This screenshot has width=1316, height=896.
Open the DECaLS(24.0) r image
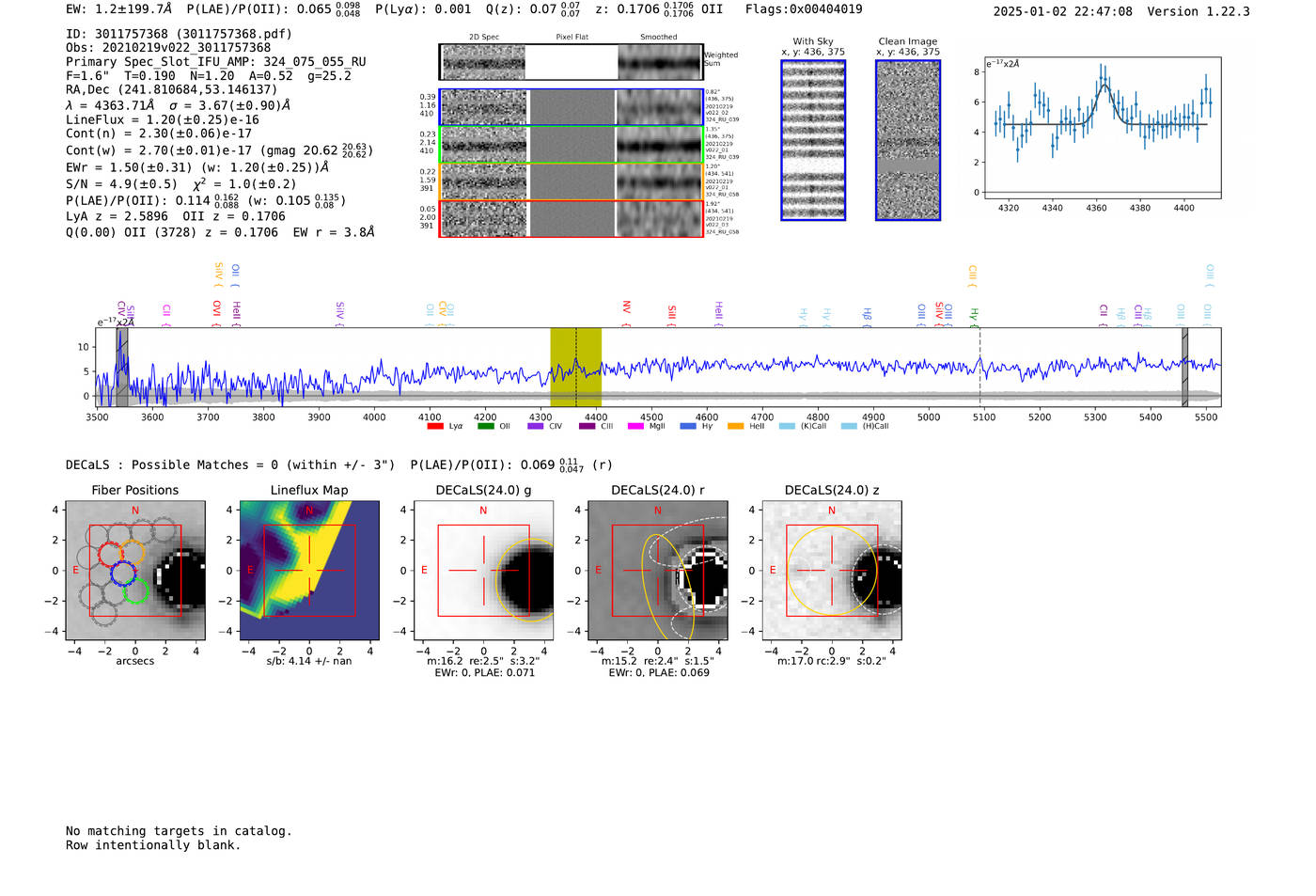(658, 570)
